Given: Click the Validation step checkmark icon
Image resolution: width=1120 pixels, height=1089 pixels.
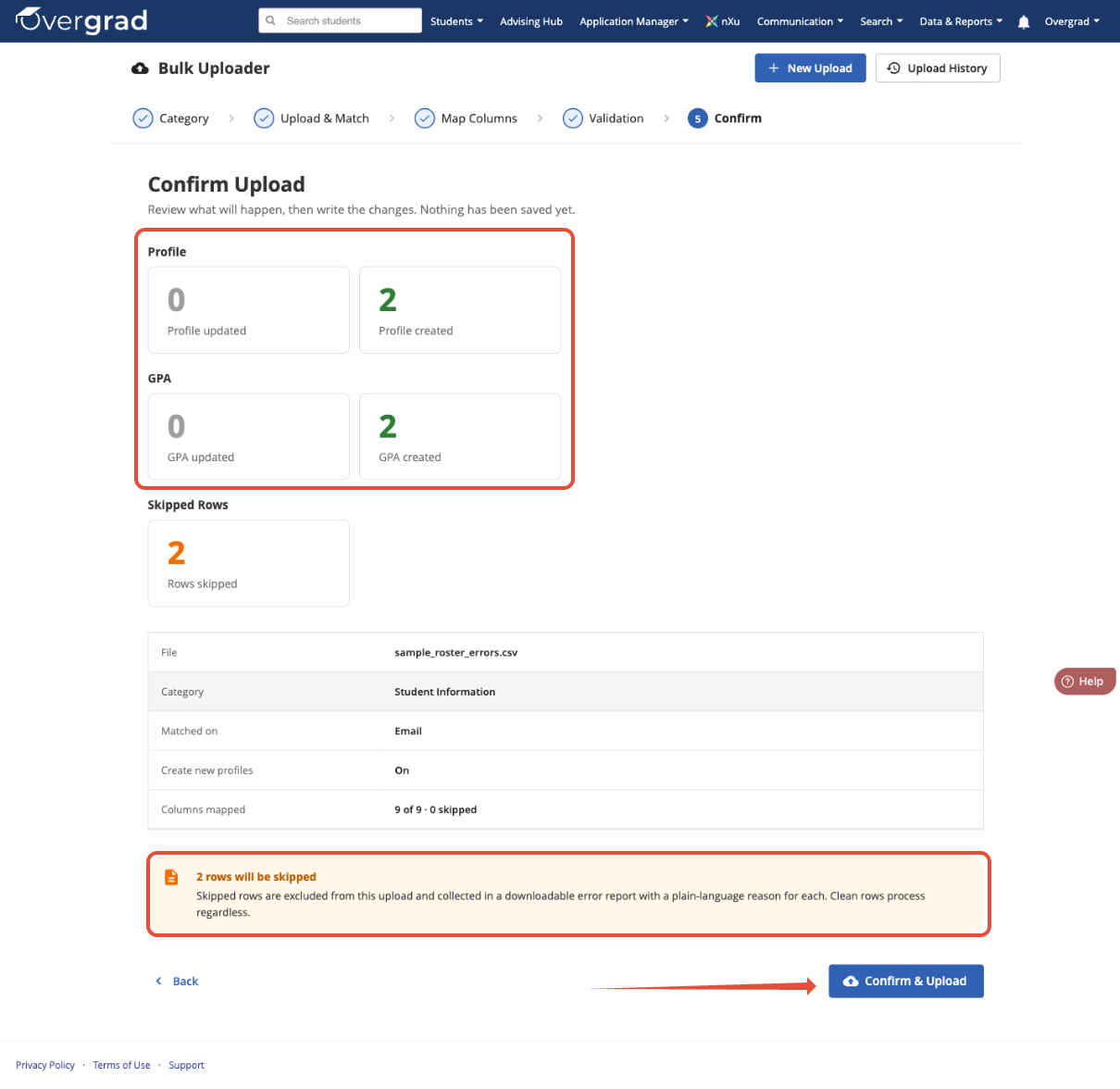Looking at the screenshot, I should (x=573, y=119).
